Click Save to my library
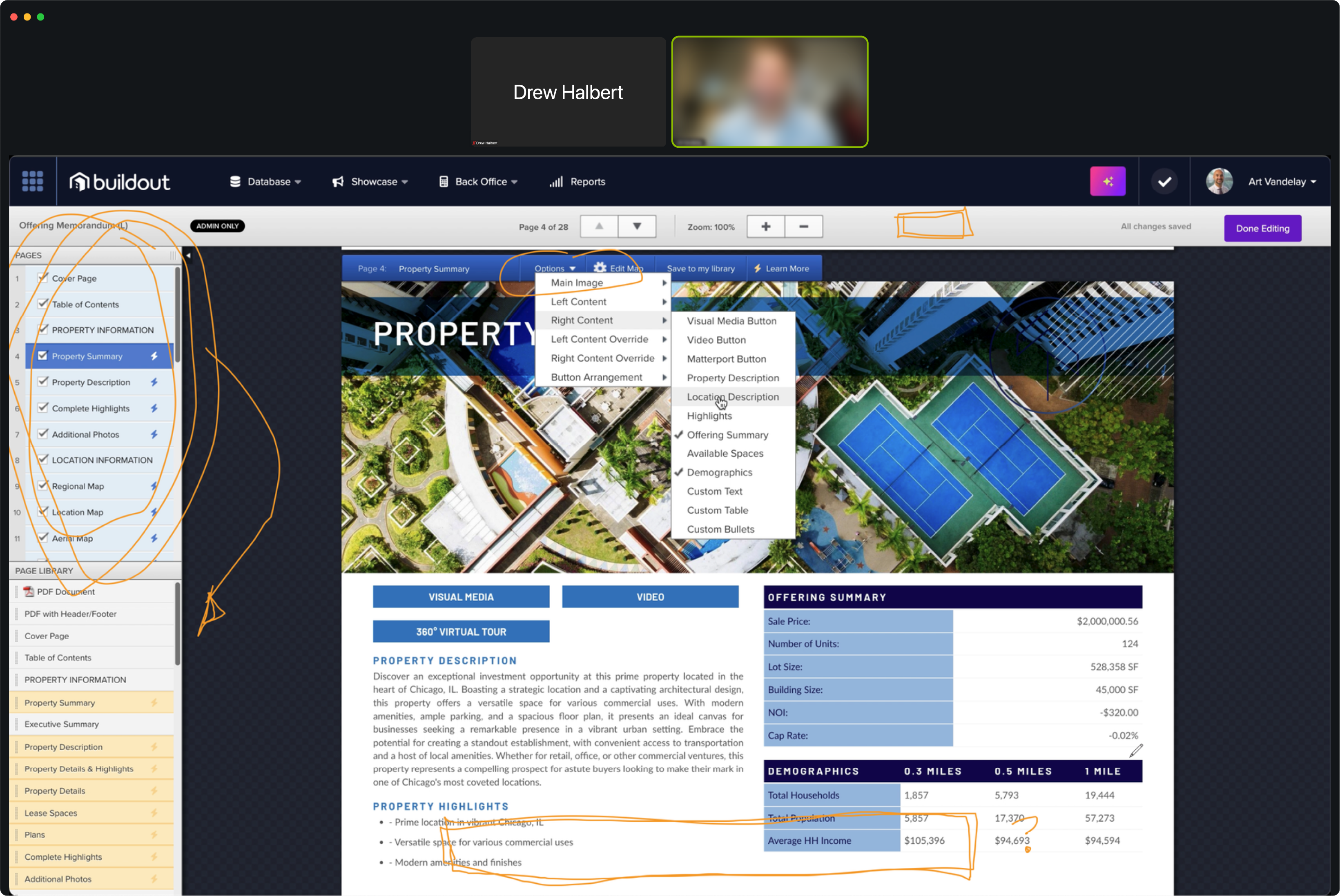Viewport: 1340px width, 896px height. pyautogui.click(x=700, y=268)
